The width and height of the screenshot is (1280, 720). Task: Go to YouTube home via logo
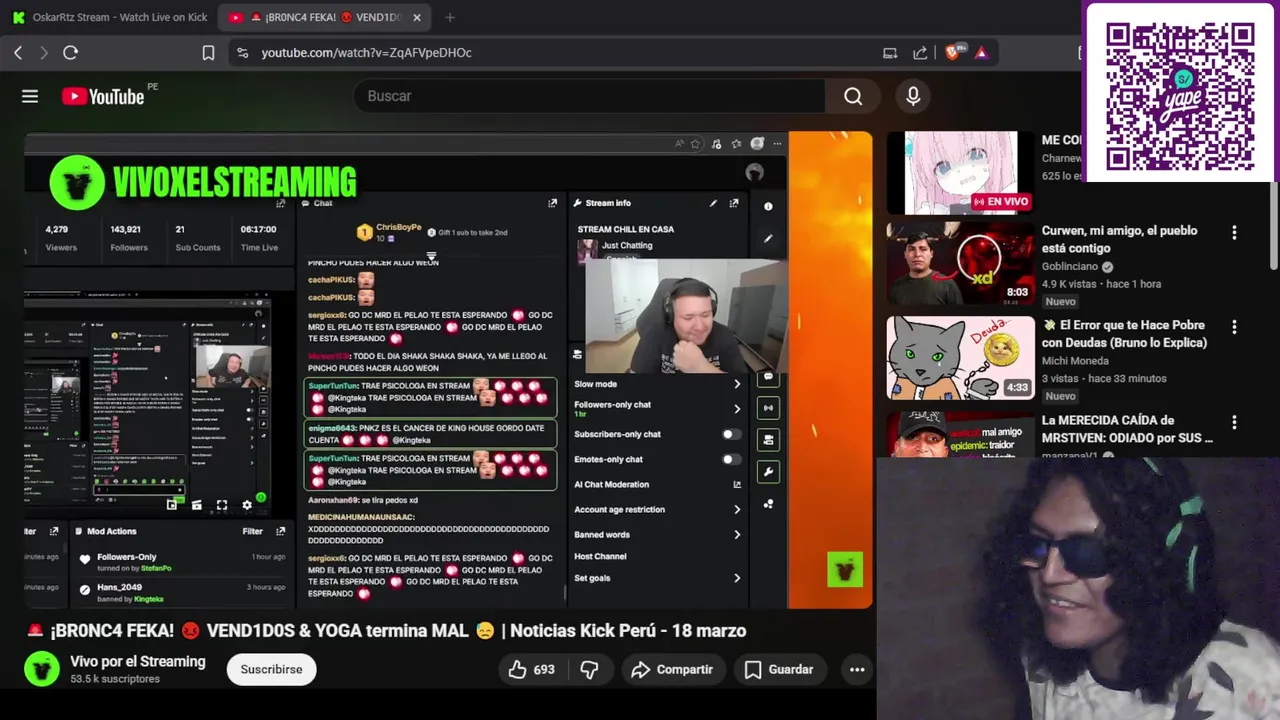(x=103, y=96)
